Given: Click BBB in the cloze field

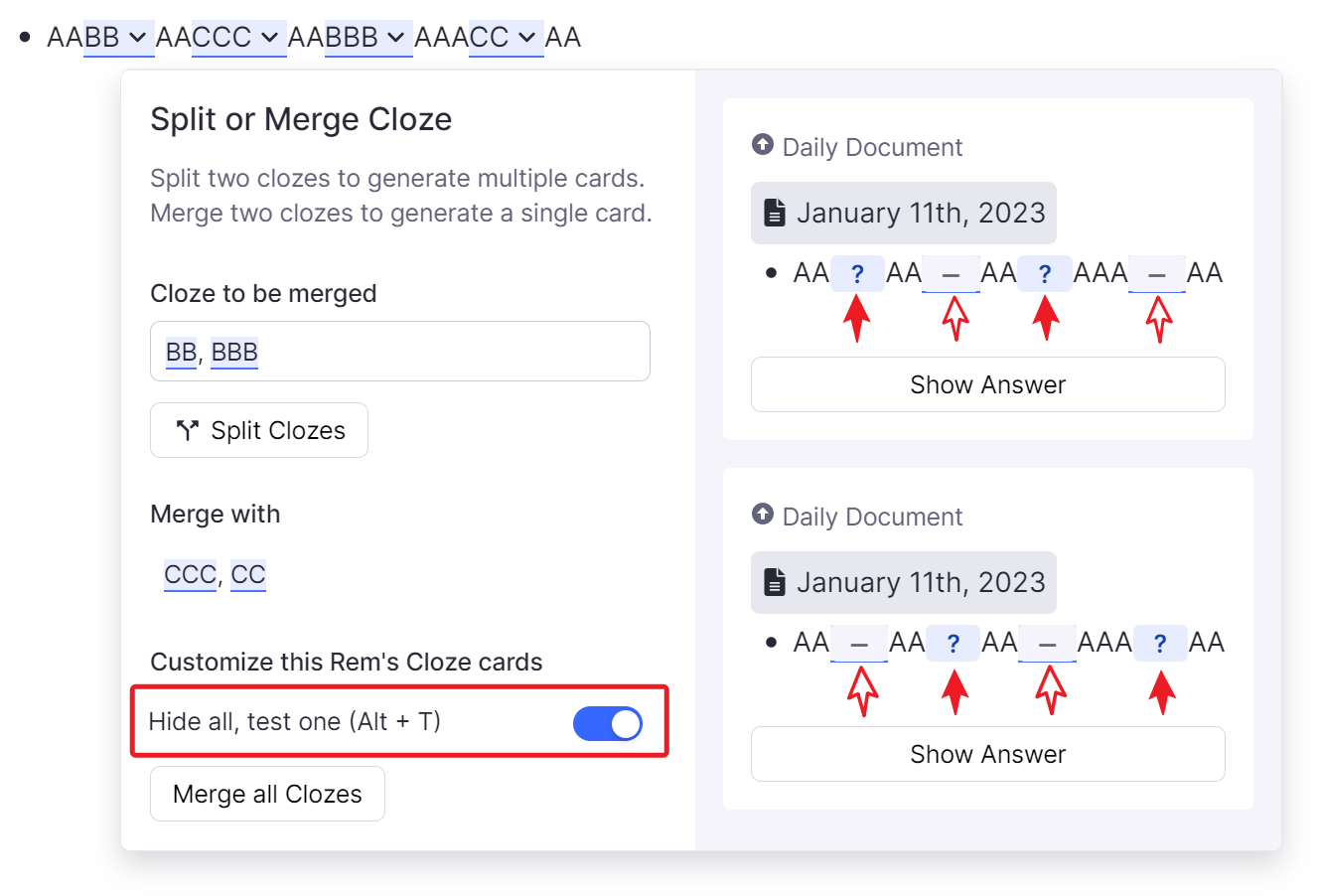Looking at the screenshot, I should pos(234,353).
